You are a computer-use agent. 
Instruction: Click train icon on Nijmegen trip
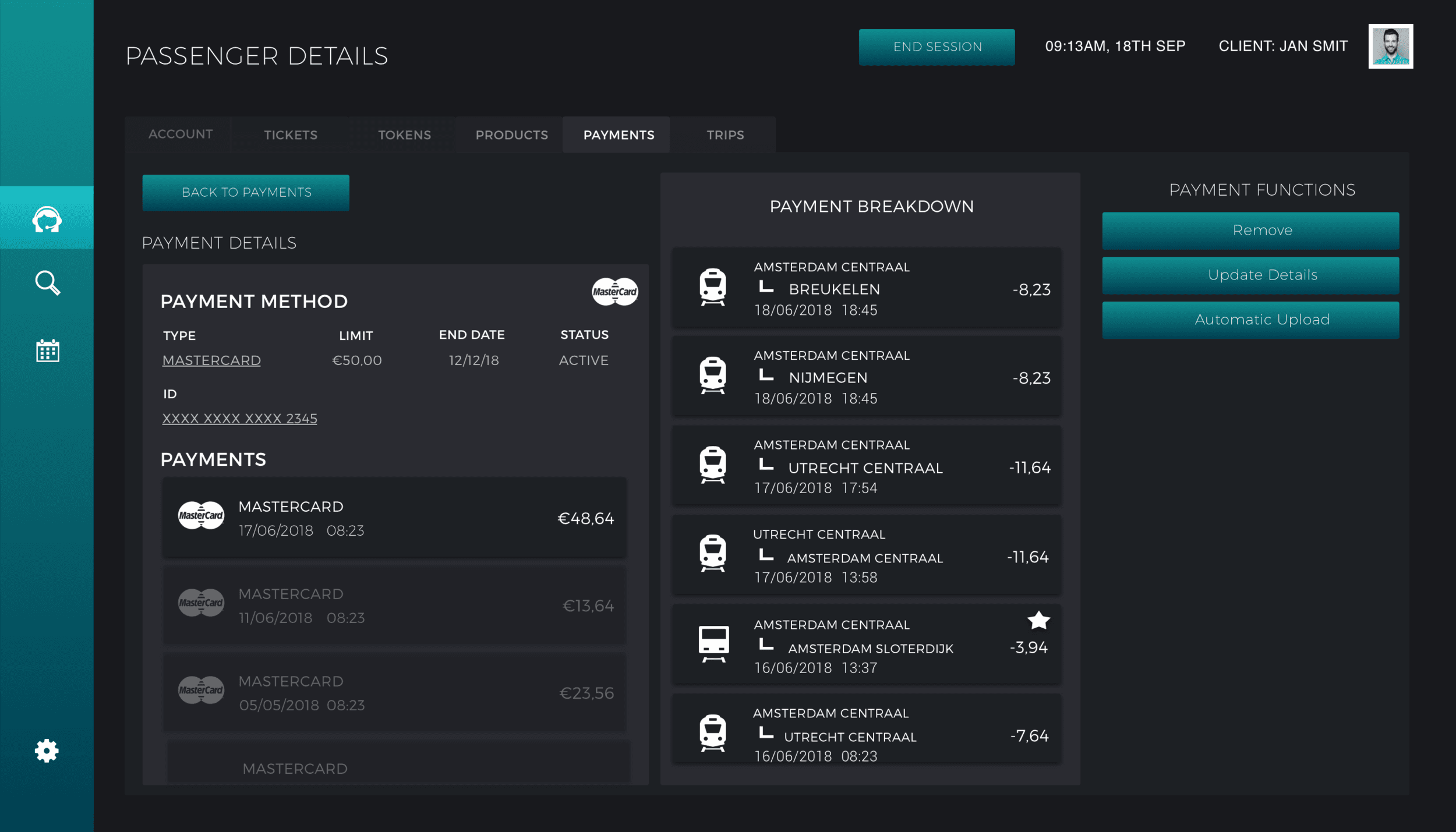tap(713, 375)
